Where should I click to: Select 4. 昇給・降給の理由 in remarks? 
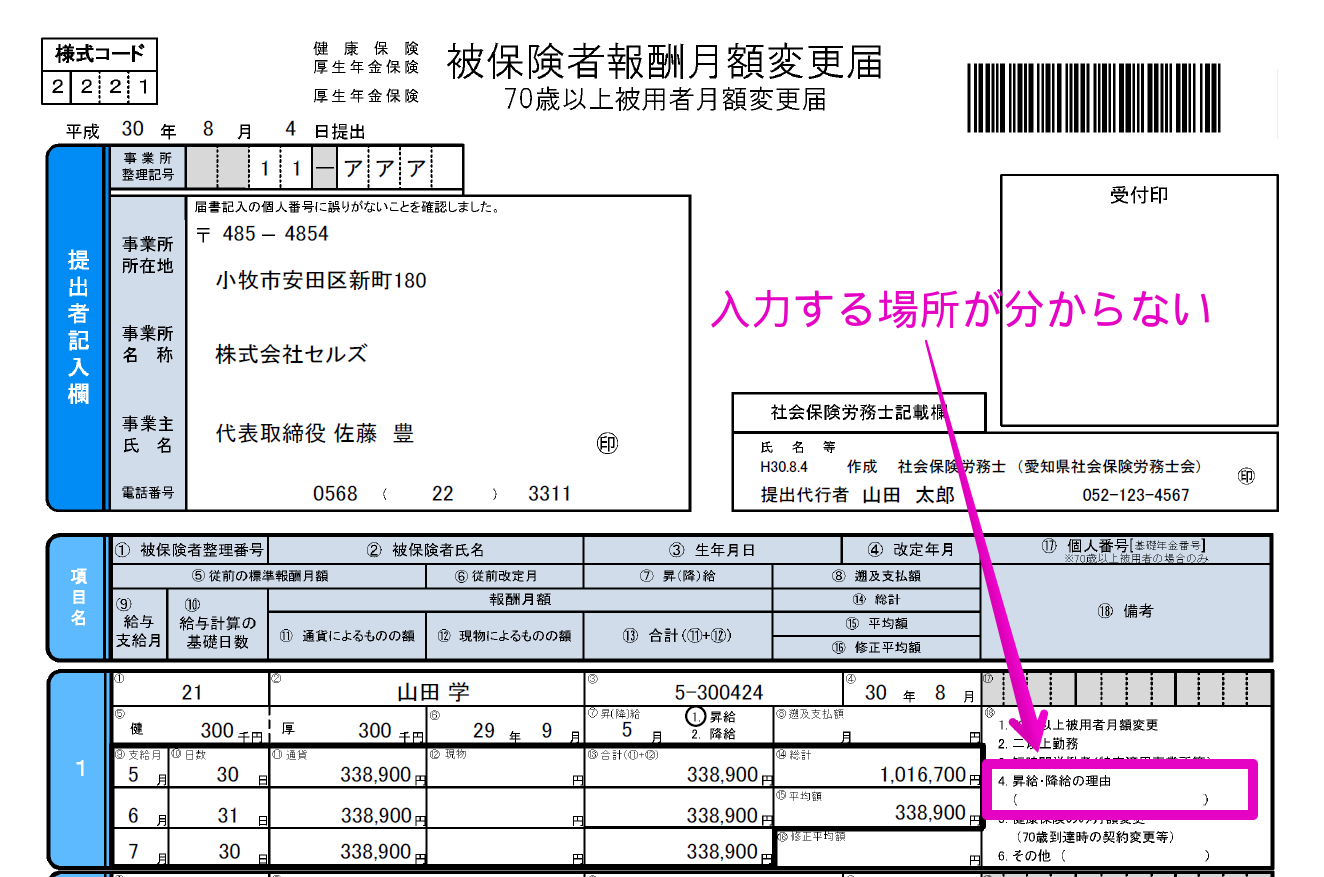(x=1054, y=780)
